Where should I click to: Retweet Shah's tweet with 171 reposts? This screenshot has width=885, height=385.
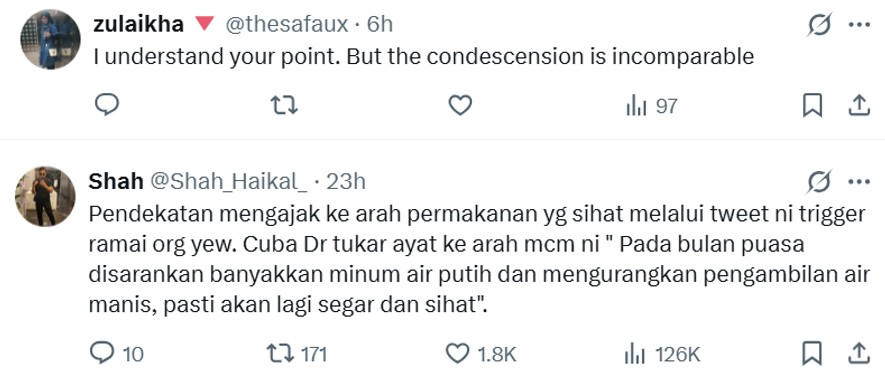pyautogui.click(x=297, y=354)
